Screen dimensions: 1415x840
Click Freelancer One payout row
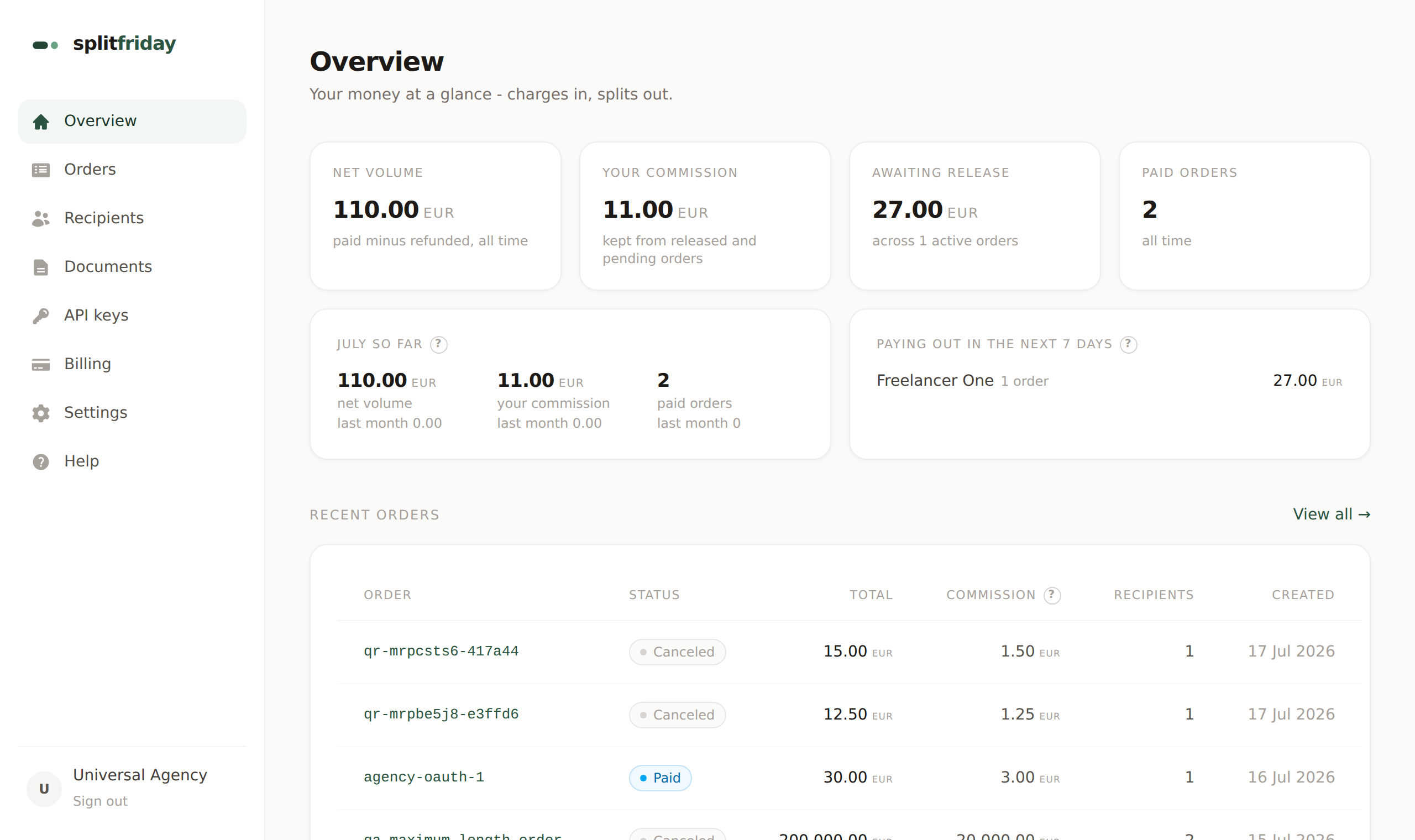pos(1109,380)
